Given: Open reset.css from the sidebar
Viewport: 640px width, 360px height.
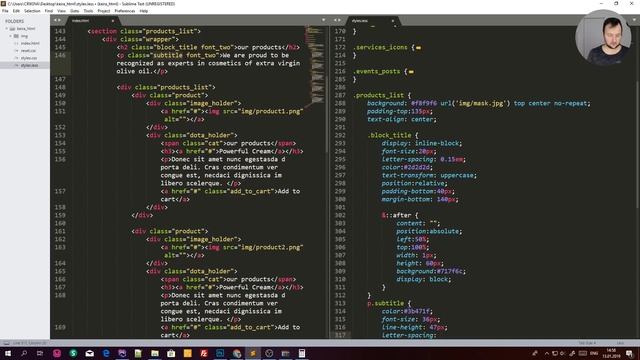Looking at the screenshot, I should tap(28, 51).
